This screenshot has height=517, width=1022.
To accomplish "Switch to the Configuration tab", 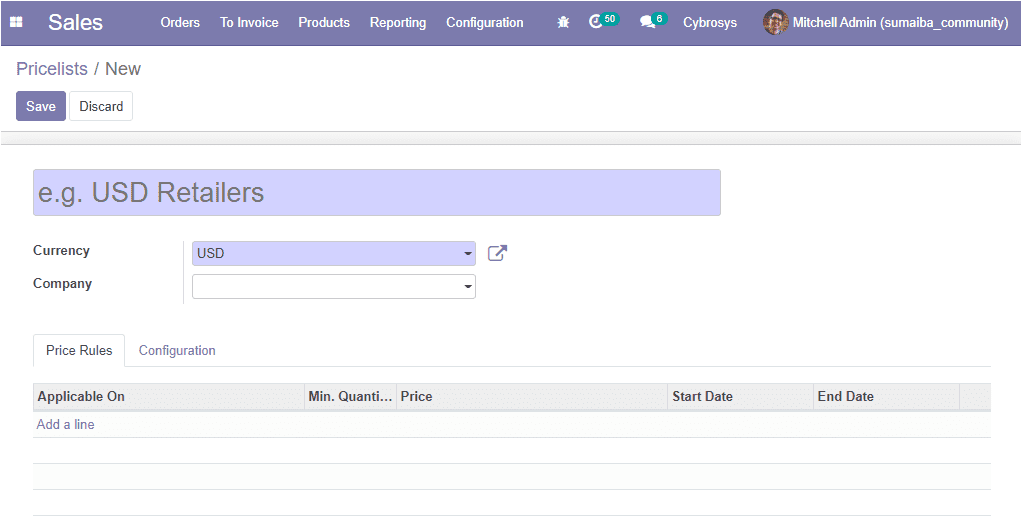I will [177, 351].
